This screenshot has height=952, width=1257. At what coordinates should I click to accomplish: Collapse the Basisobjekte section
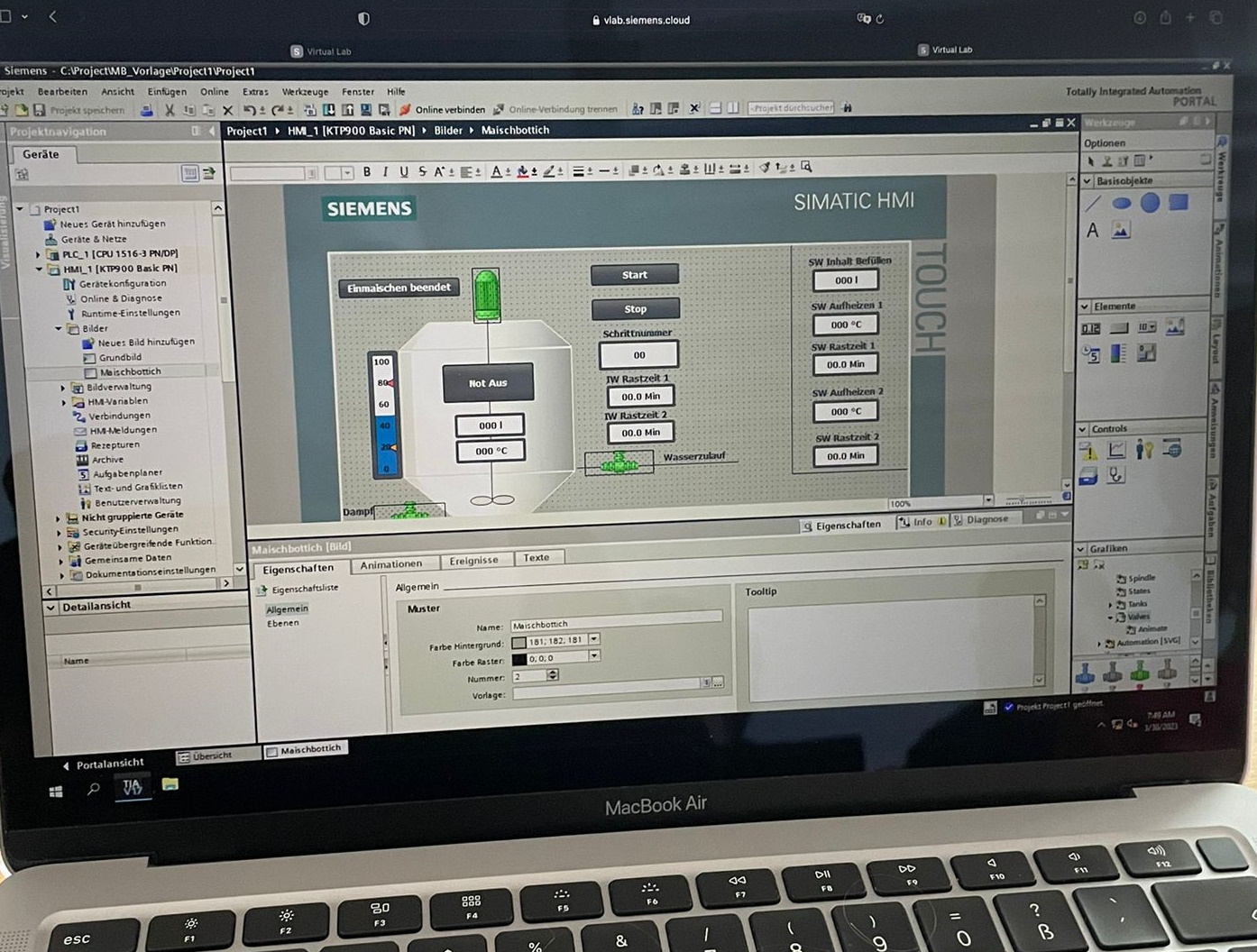tap(1087, 181)
